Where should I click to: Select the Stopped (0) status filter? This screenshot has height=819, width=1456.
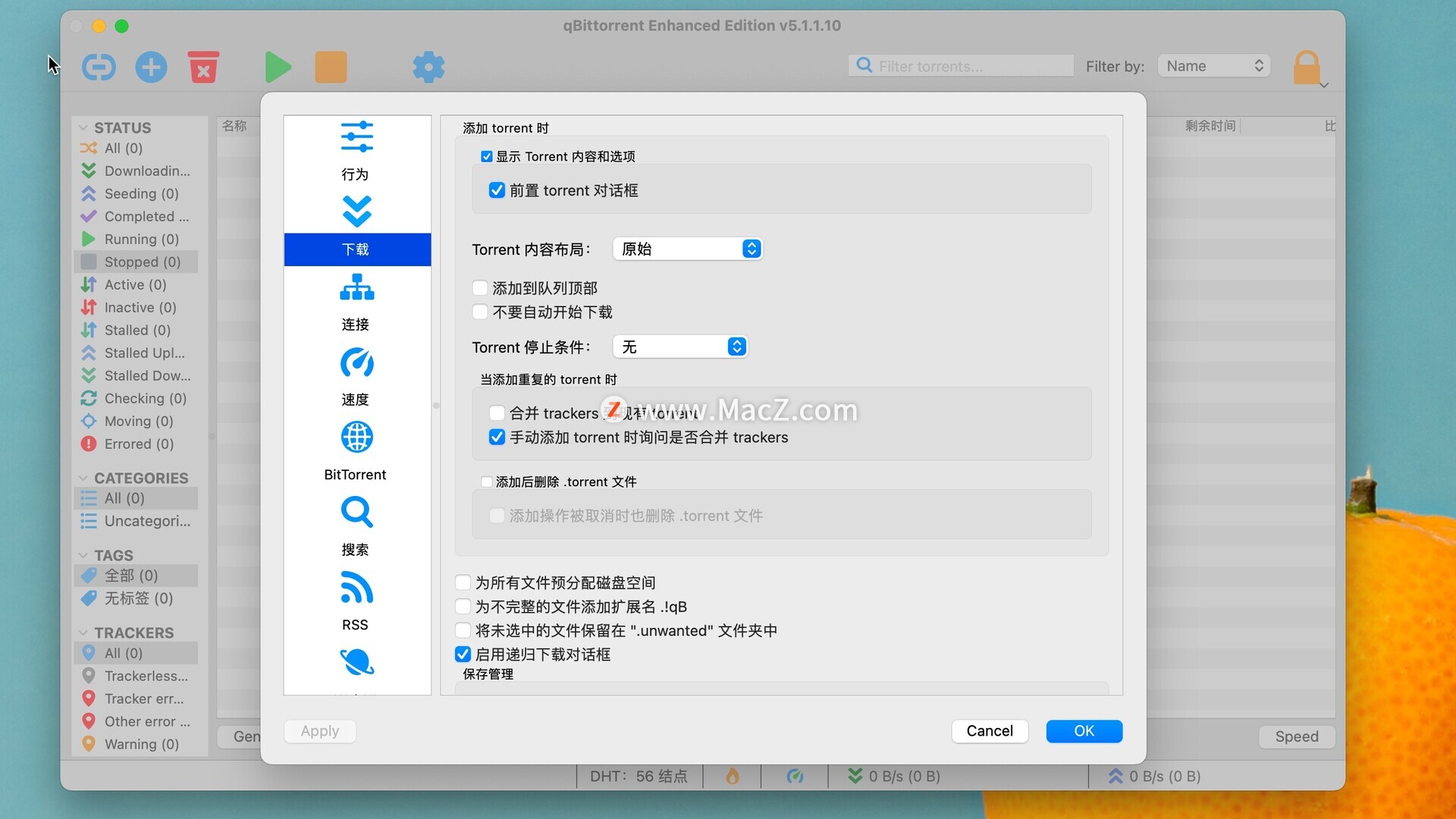click(136, 262)
